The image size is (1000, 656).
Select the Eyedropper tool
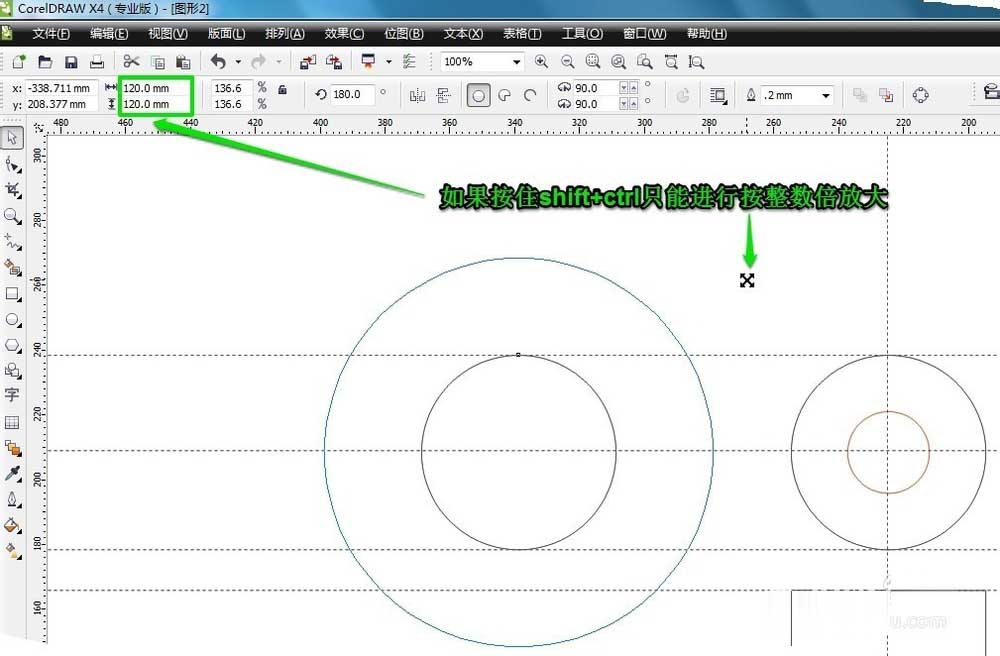[13, 474]
